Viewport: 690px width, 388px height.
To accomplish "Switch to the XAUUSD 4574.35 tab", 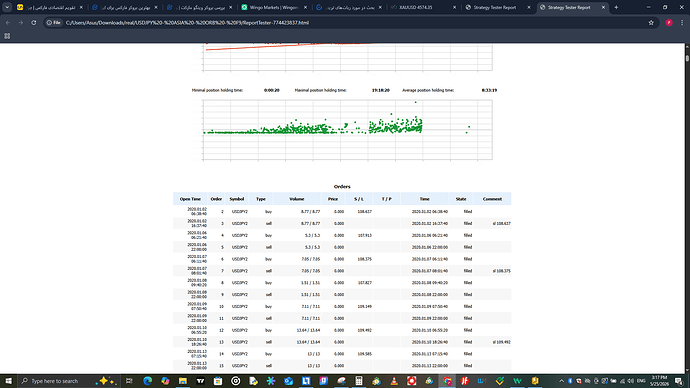I will tap(425, 7).
